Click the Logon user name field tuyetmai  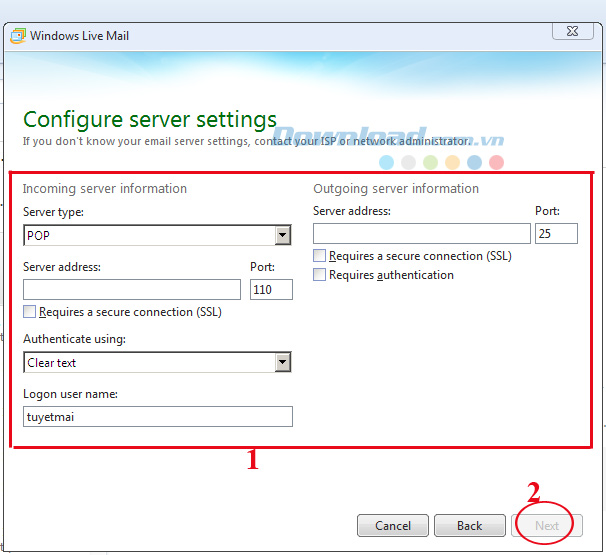(158, 417)
